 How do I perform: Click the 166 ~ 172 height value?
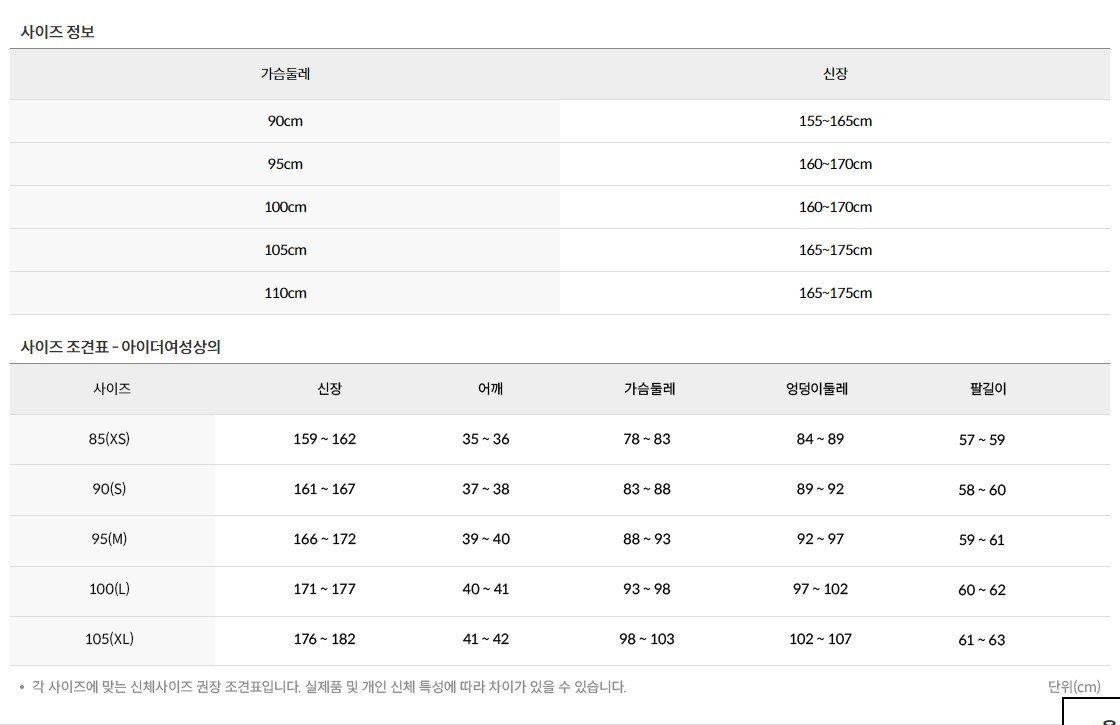click(324, 539)
